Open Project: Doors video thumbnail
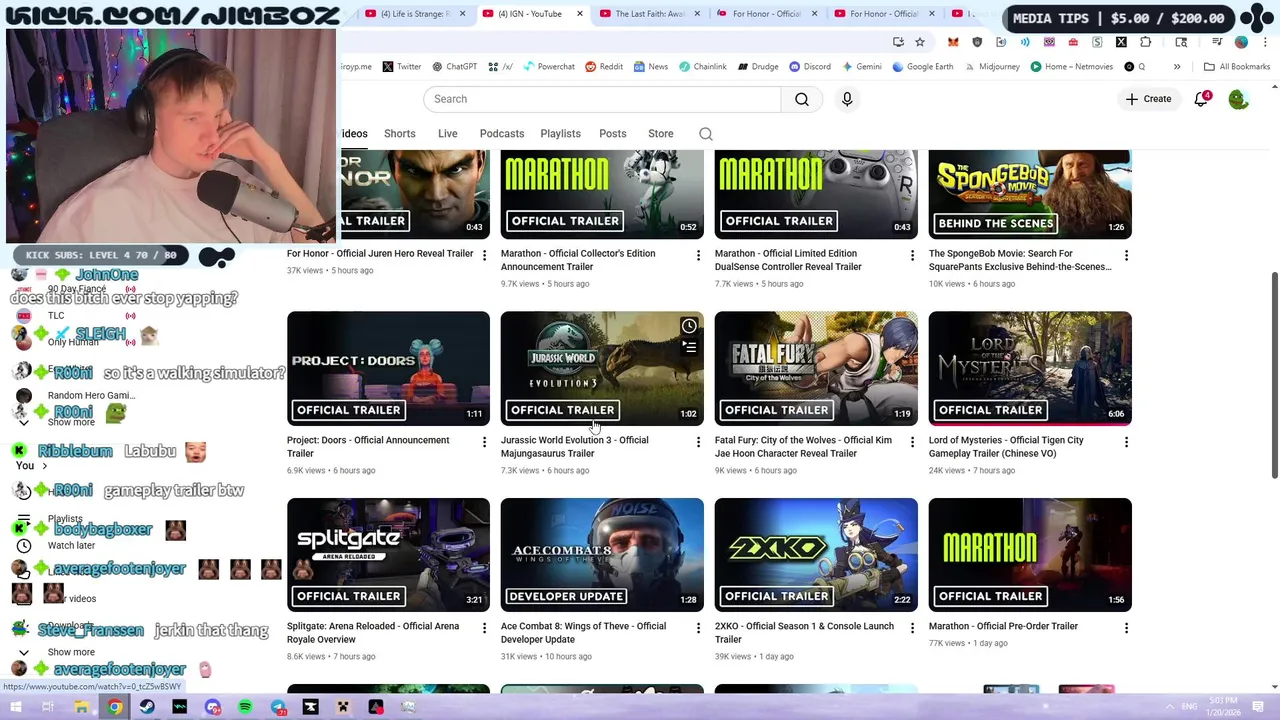The image size is (1280, 720). (x=388, y=369)
